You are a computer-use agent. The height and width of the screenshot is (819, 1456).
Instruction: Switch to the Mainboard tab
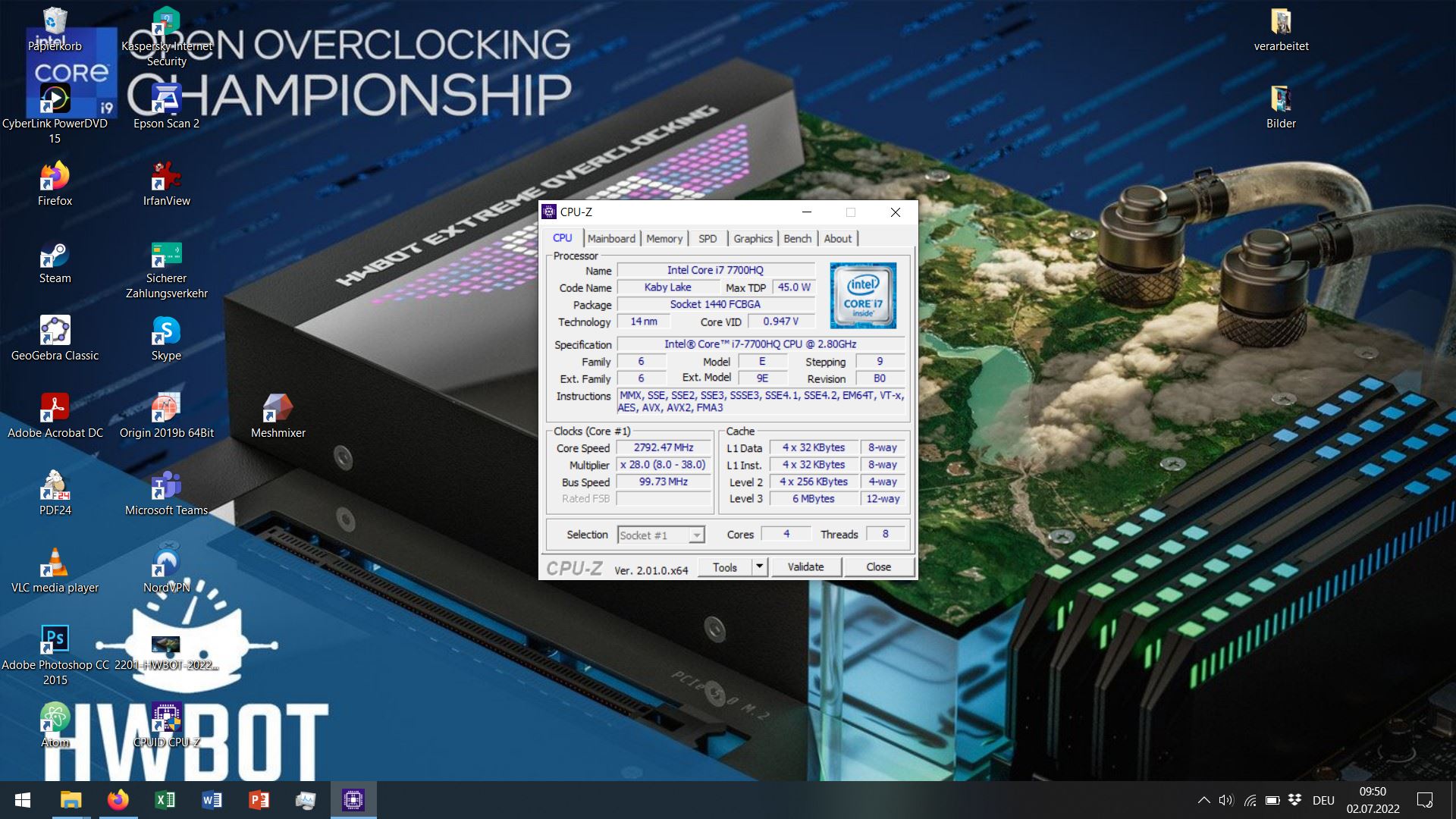611,238
